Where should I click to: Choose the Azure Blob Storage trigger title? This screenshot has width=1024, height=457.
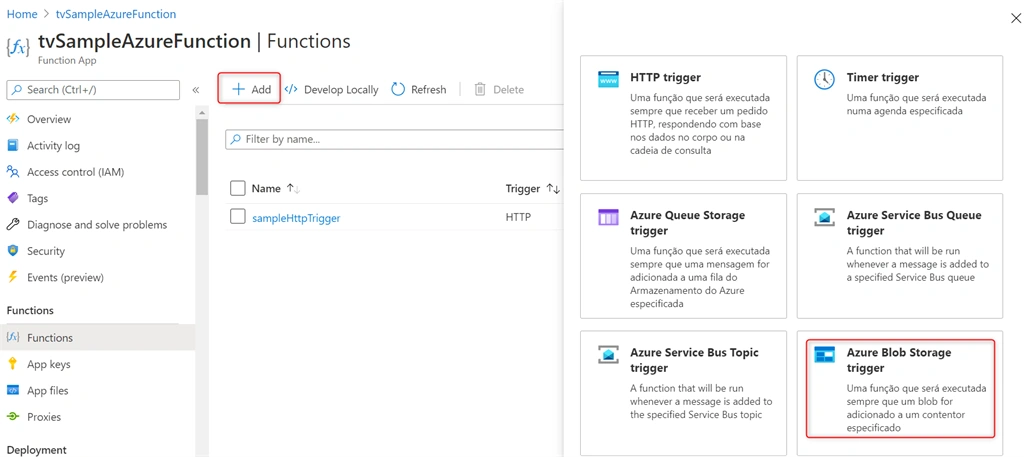(x=899, y=360)
